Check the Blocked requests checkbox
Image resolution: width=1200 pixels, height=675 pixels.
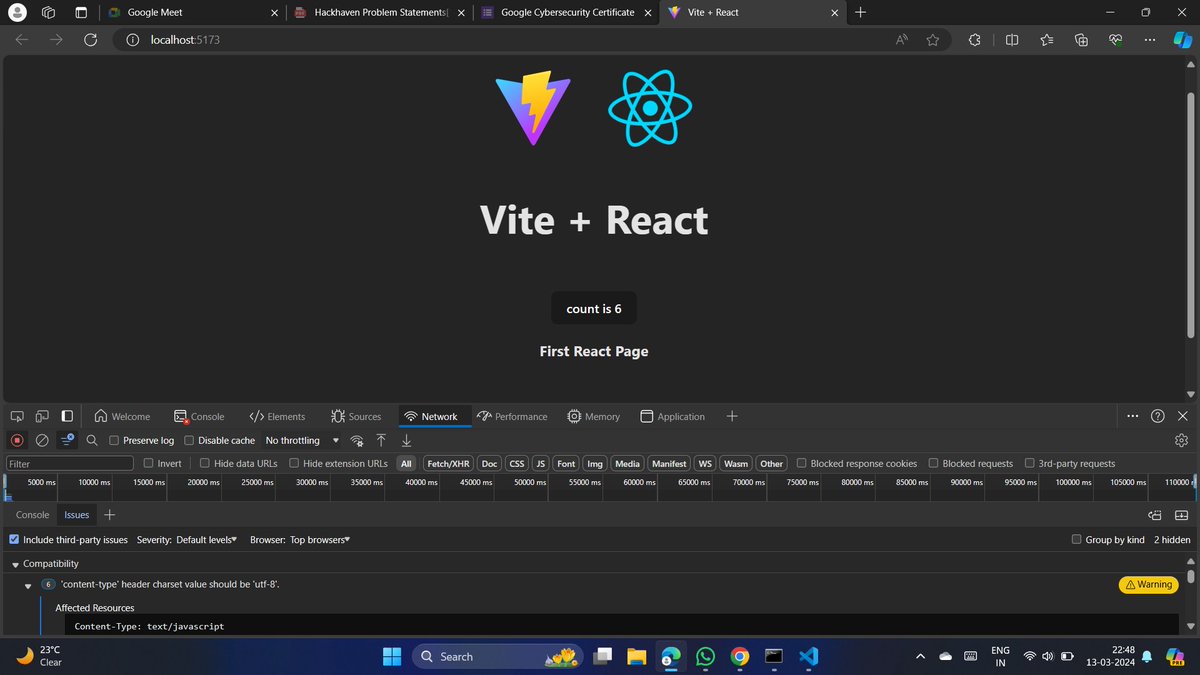[x=933, y=463]
